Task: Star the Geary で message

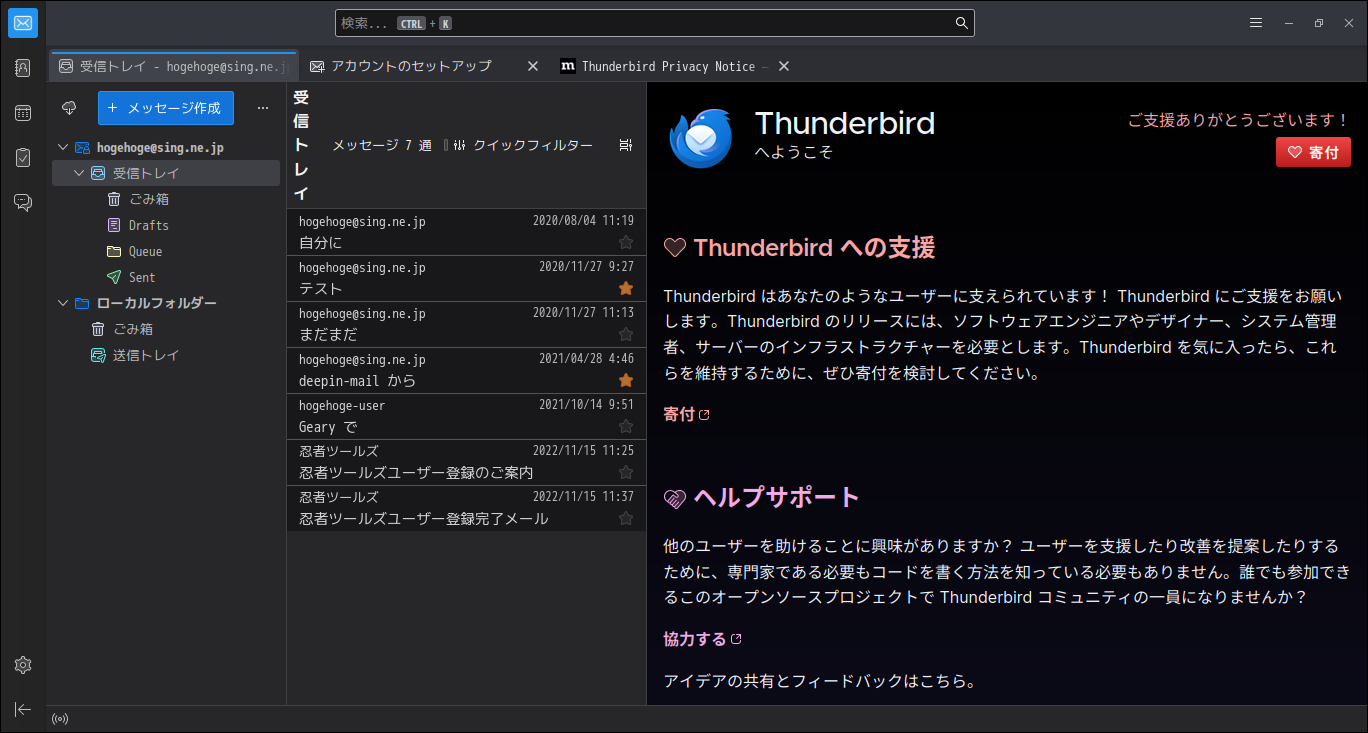Action: 626,426
